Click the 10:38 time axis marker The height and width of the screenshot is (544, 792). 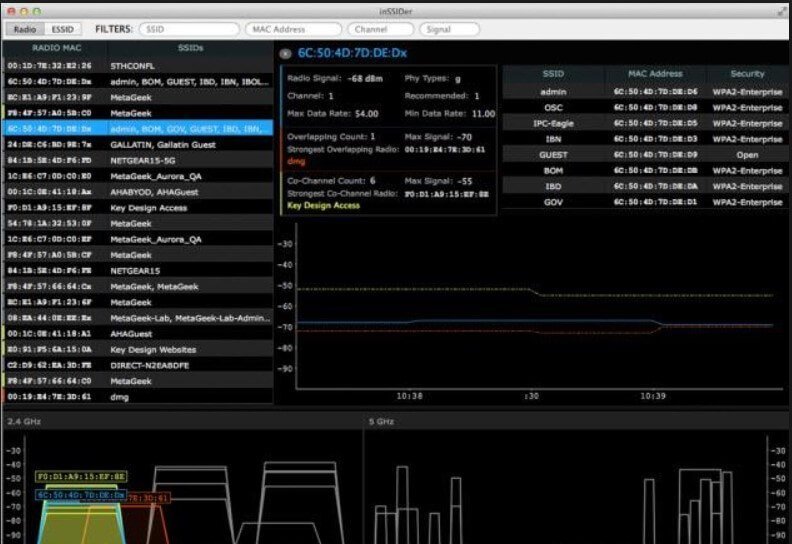coord(409,396)
